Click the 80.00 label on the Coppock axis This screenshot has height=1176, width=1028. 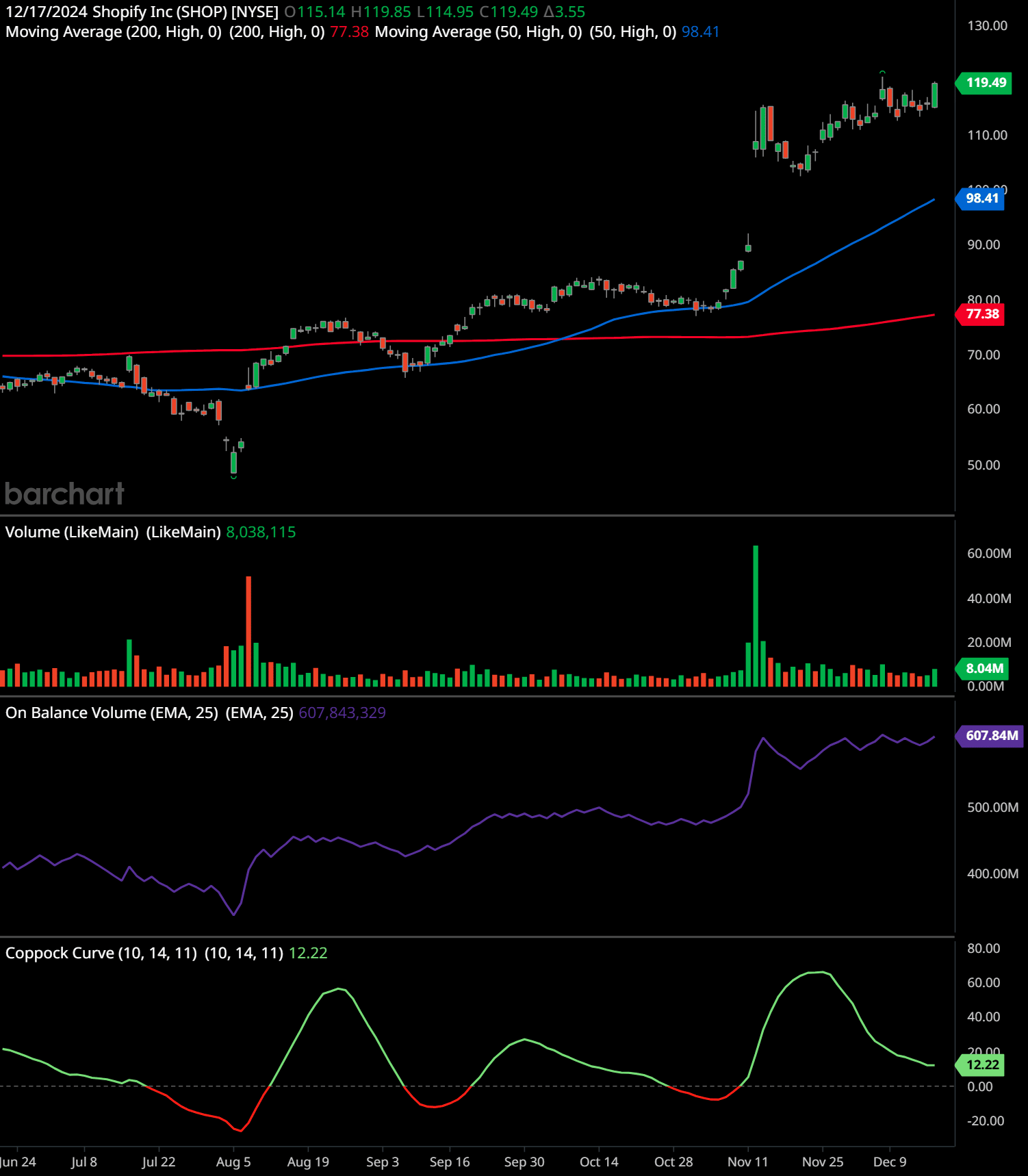984,949
